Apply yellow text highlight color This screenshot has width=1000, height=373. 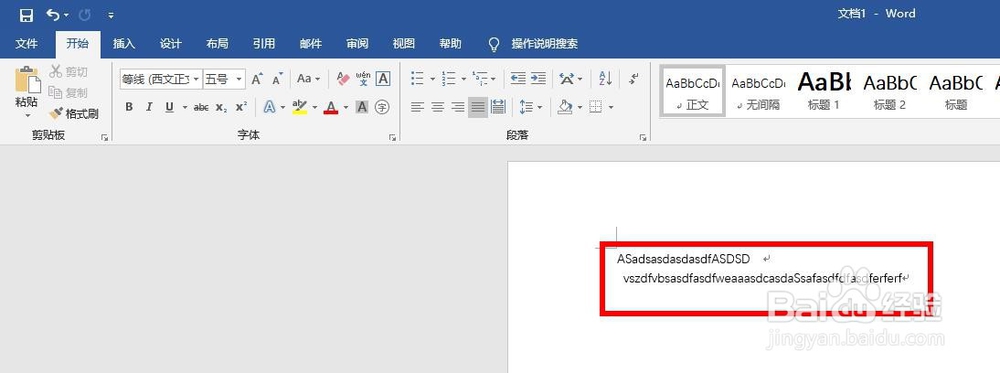(x=299, y=107)
